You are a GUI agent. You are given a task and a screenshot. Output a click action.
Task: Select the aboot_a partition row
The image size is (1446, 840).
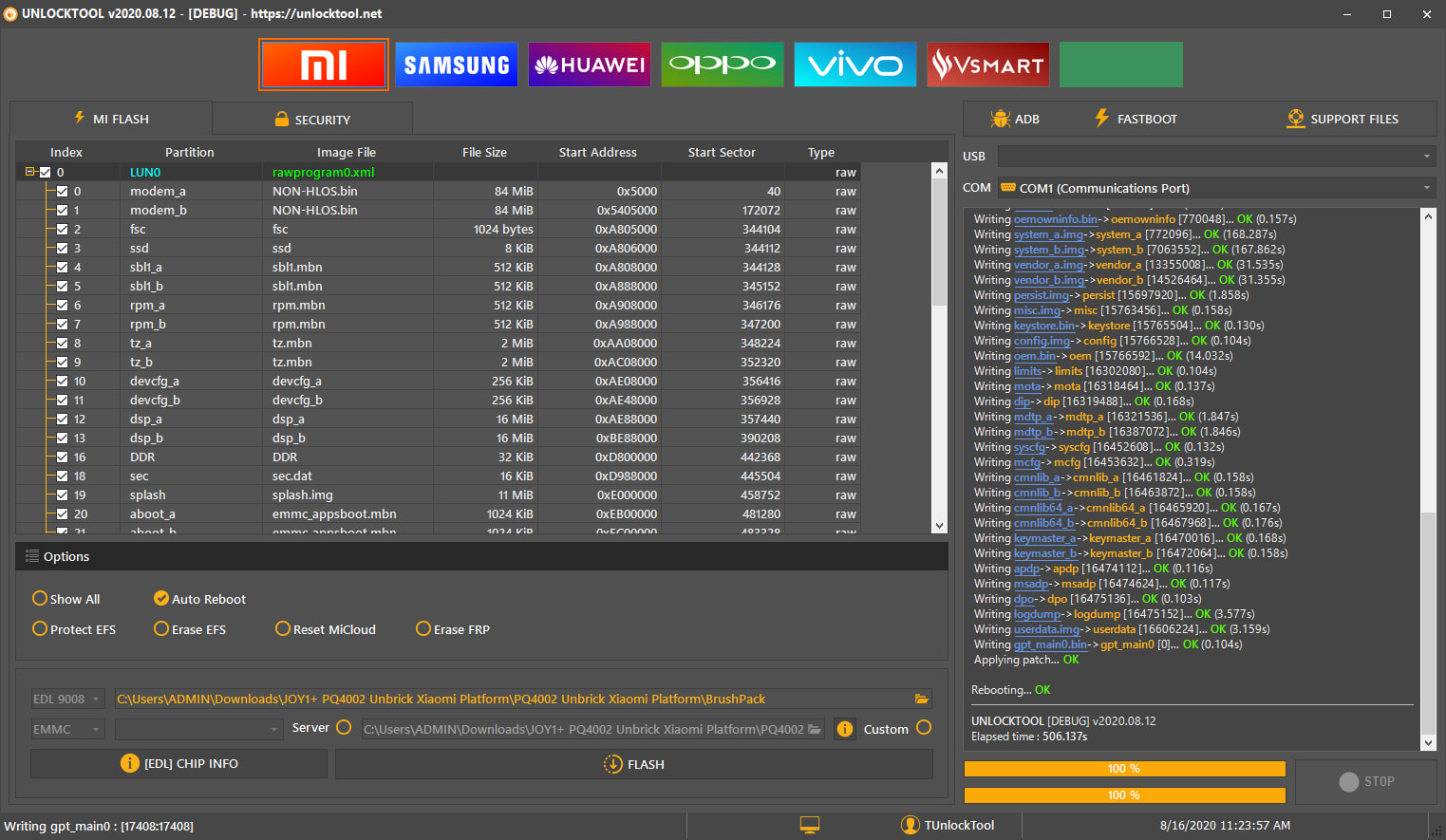click(x=439, y=513)
